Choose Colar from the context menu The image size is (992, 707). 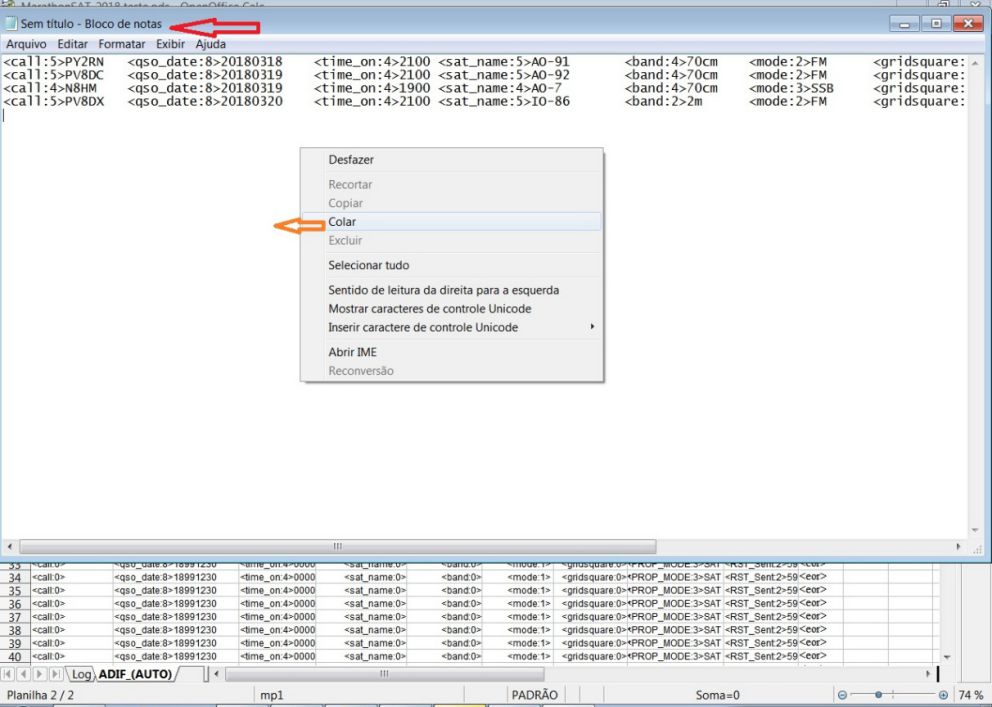(342, 222)
